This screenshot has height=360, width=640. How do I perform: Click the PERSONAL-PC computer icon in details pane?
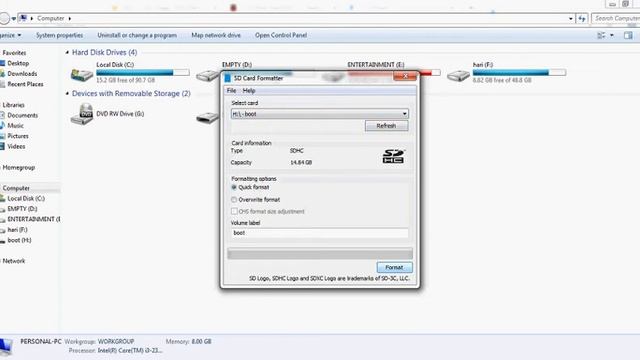(x=6, y=347)
